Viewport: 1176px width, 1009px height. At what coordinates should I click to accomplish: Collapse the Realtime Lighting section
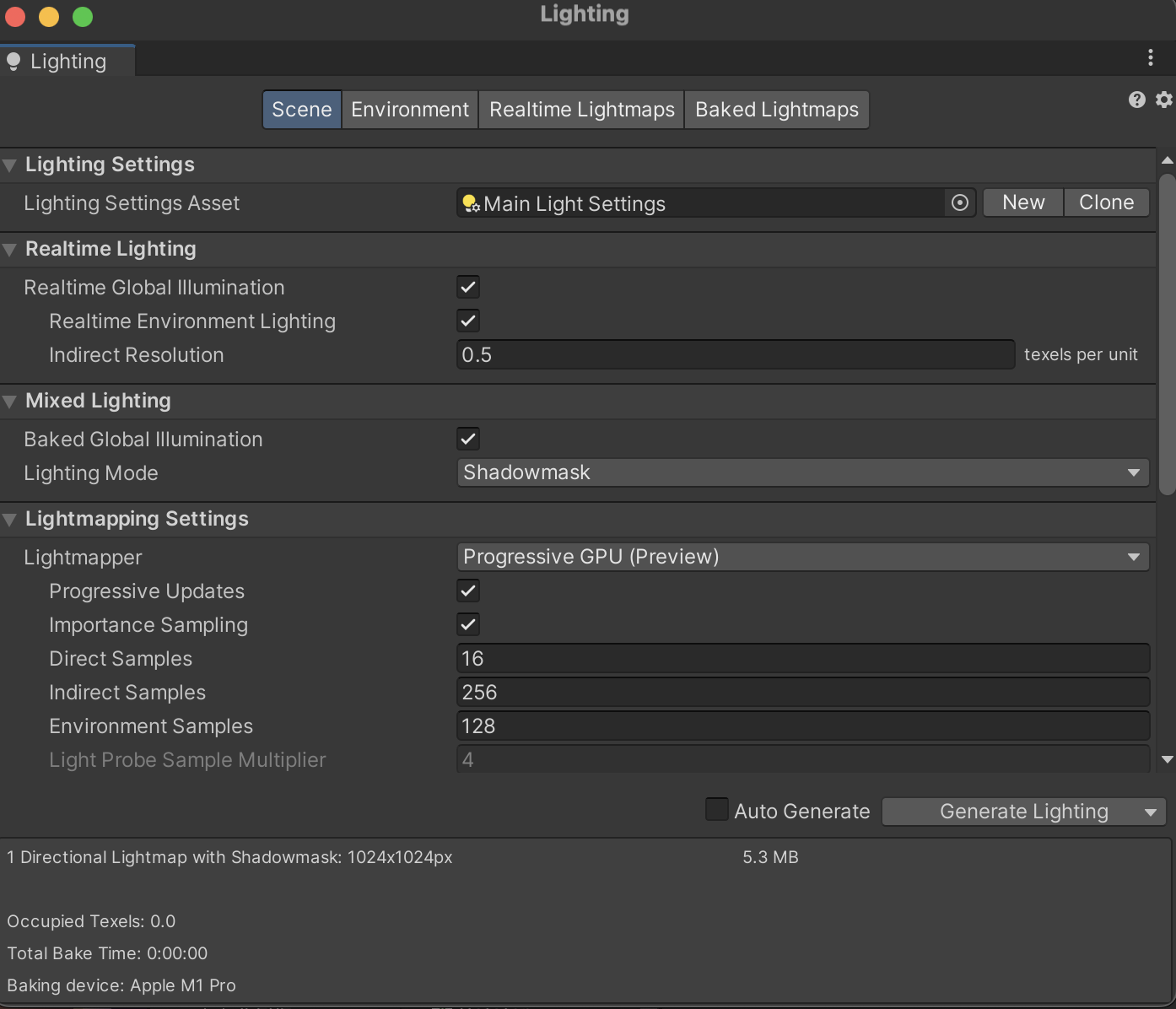point(10,250)
